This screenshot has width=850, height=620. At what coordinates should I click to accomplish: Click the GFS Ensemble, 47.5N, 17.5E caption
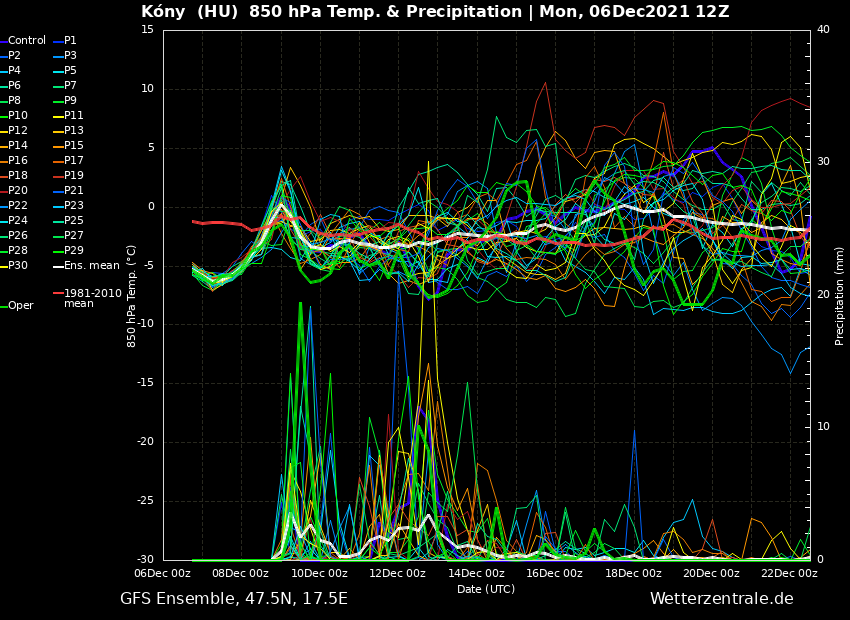click(x=234, y=599)
